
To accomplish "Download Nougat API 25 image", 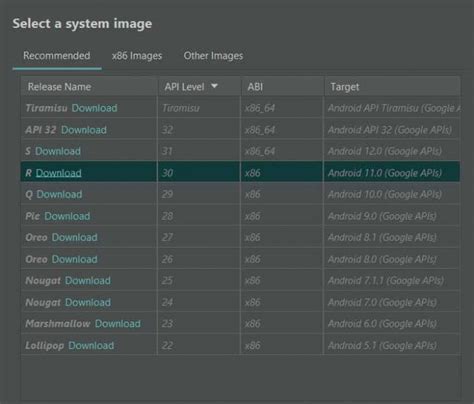I will pyautogui.click(x=88, y=280).
